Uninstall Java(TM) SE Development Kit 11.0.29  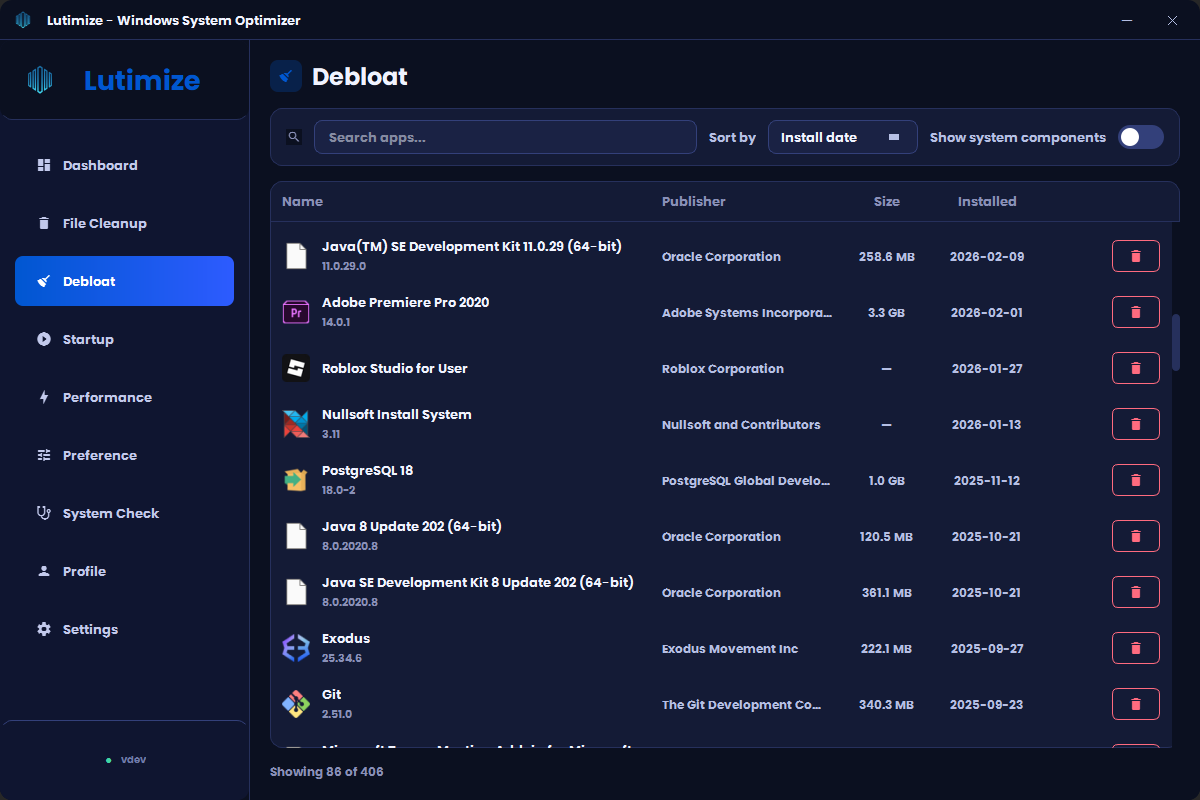click(1135, 256)
